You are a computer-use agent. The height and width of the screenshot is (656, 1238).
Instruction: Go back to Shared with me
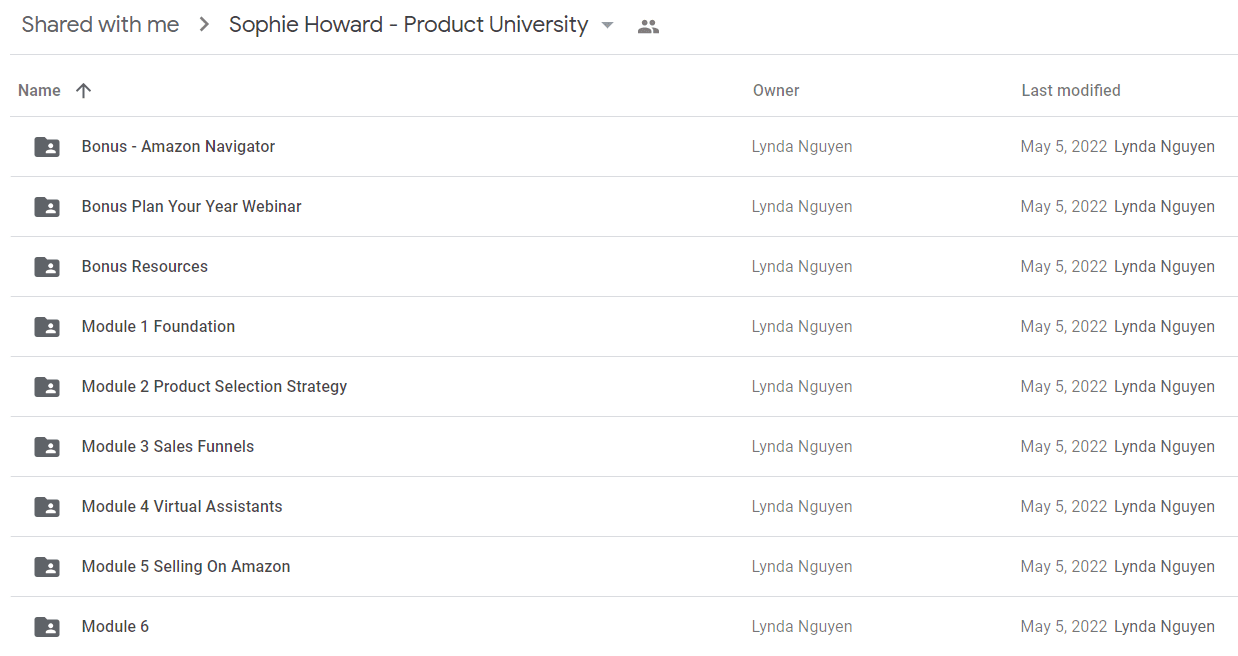tap(100, 25)
